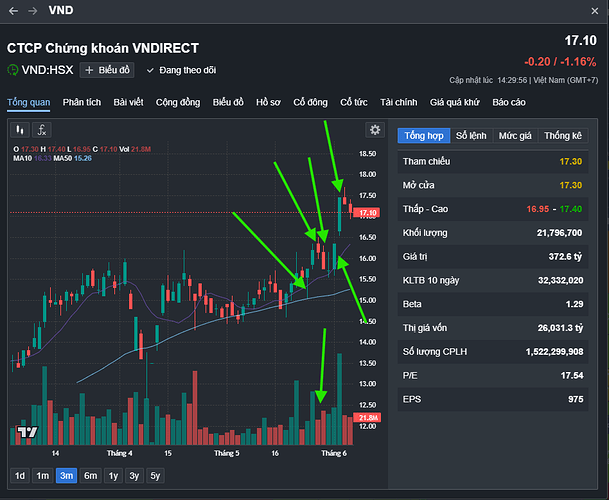
Task: Click the red 17.10 price label on axis
Action: [x=367, y=213]
